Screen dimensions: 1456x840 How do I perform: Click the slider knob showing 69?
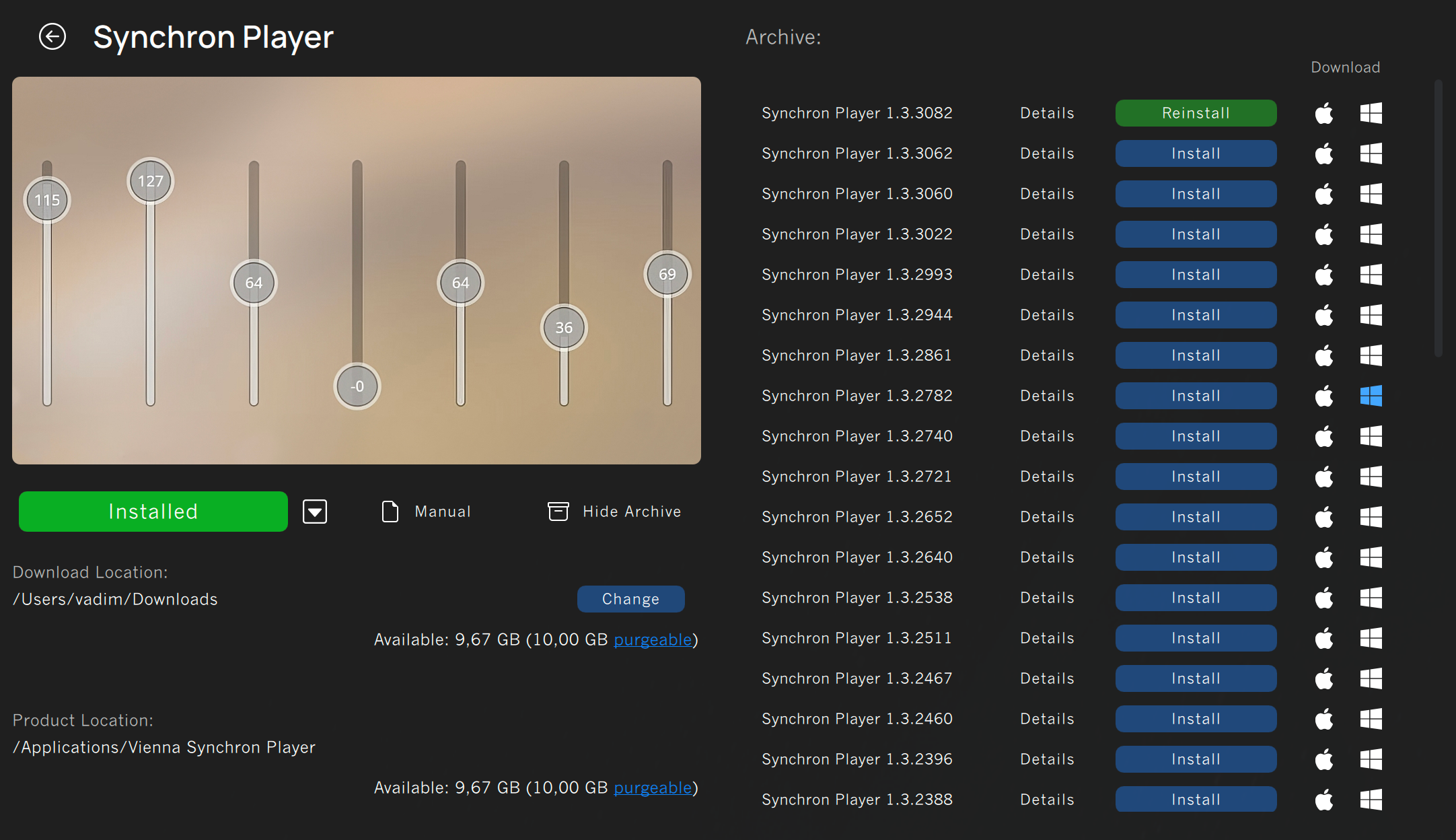(x=667, y=274)
